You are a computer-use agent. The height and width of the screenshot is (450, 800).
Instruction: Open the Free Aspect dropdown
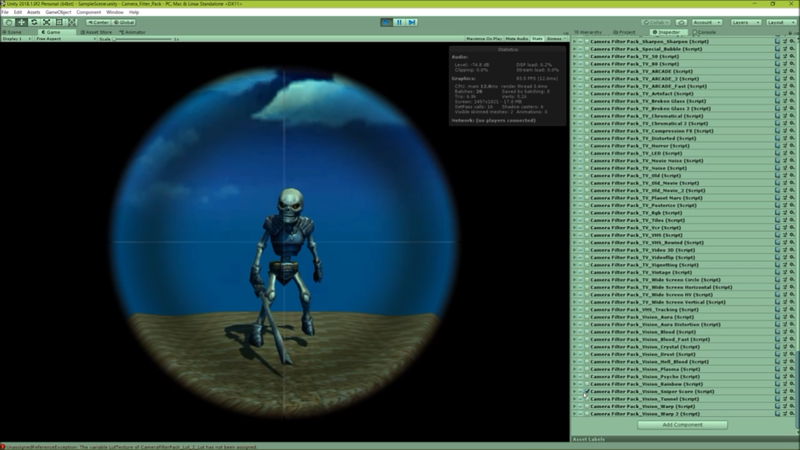coord(65,39)
